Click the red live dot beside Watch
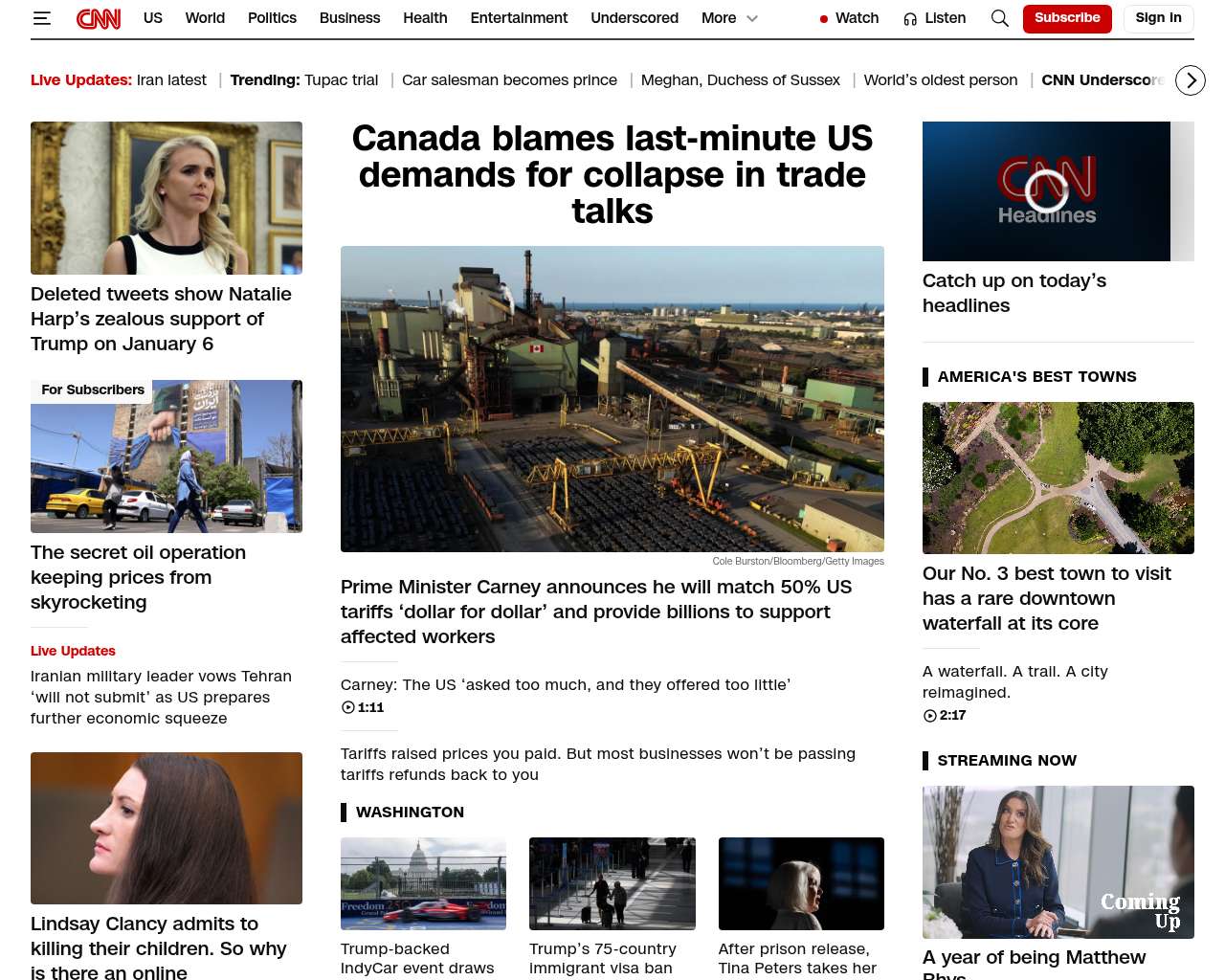1225x980 pixels. [824, 18]
